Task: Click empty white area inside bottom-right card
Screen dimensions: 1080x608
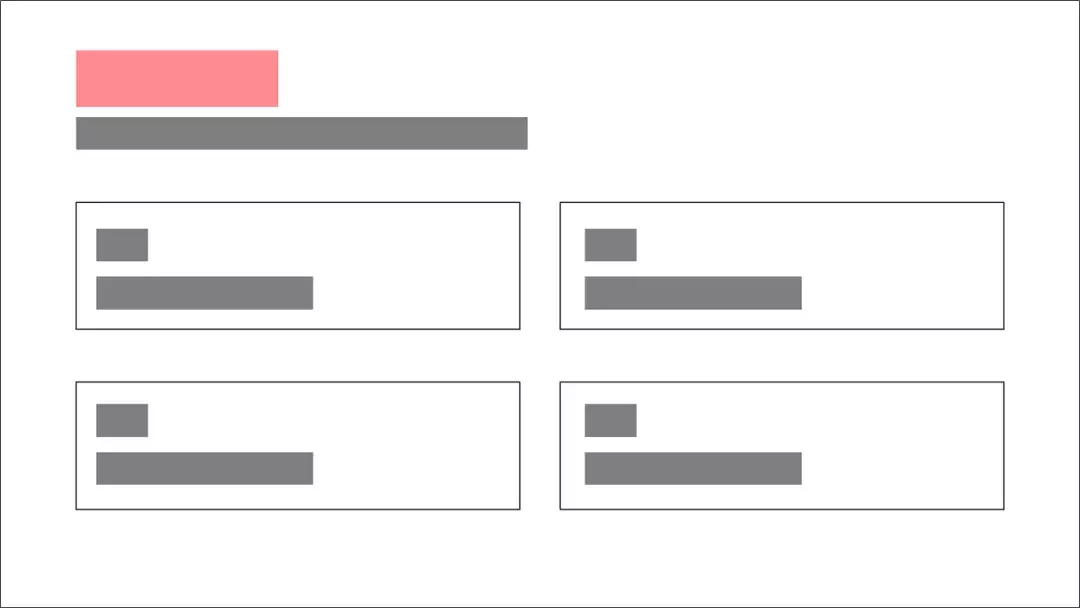Action: coord(902,445)
